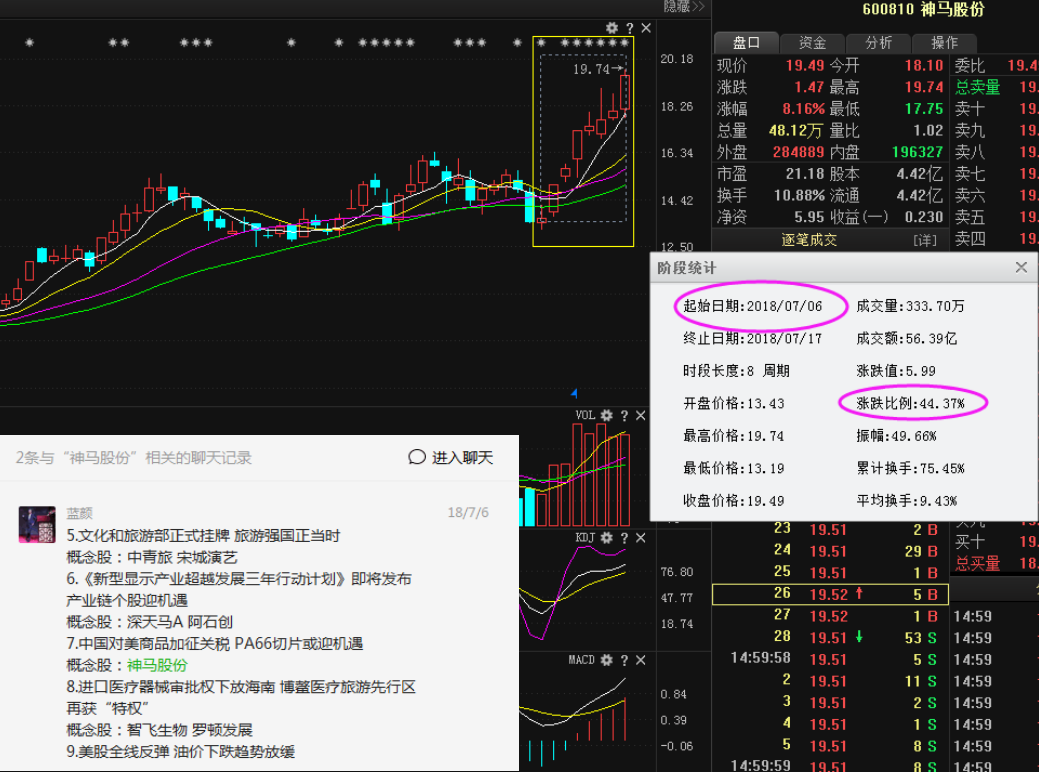This screenshot has width=1039, height=772.
Task: Click 进入聊天 to open the chat
Action: pyautogui.click(x=451, y=457)
